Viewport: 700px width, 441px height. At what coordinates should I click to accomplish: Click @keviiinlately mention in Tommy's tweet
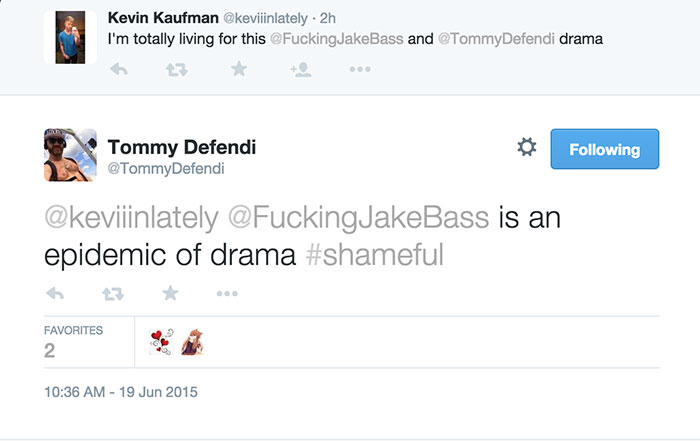[130, 216]
